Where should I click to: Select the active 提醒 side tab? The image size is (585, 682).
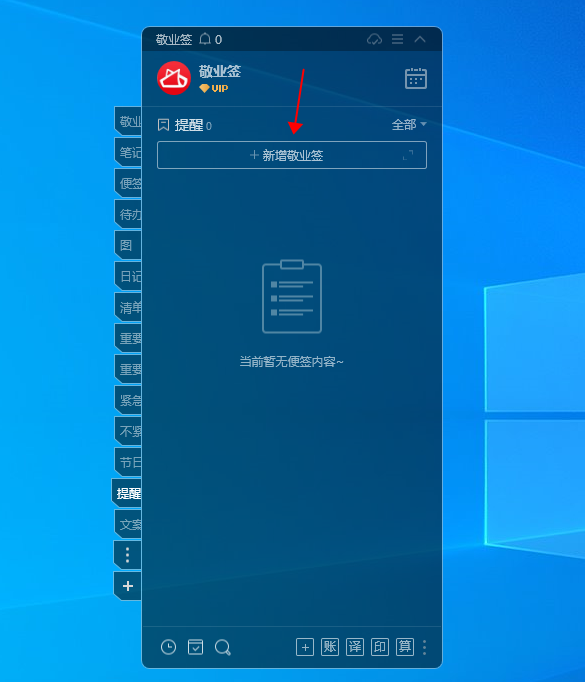pos(127,493)
